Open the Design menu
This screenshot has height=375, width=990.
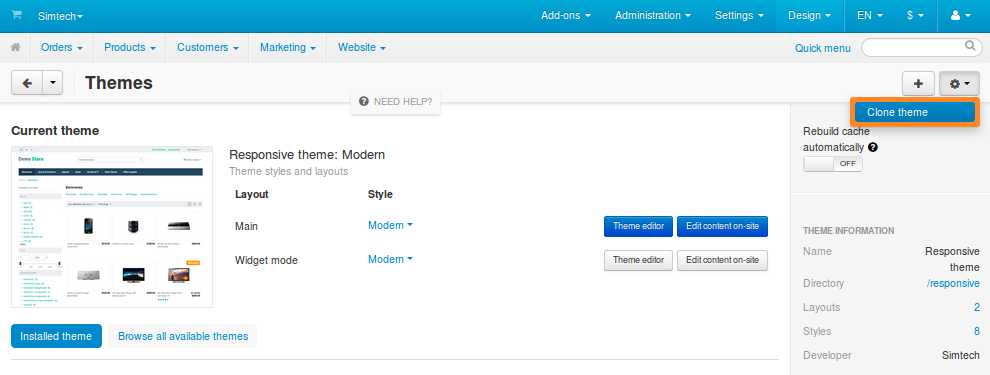point(810,16)
